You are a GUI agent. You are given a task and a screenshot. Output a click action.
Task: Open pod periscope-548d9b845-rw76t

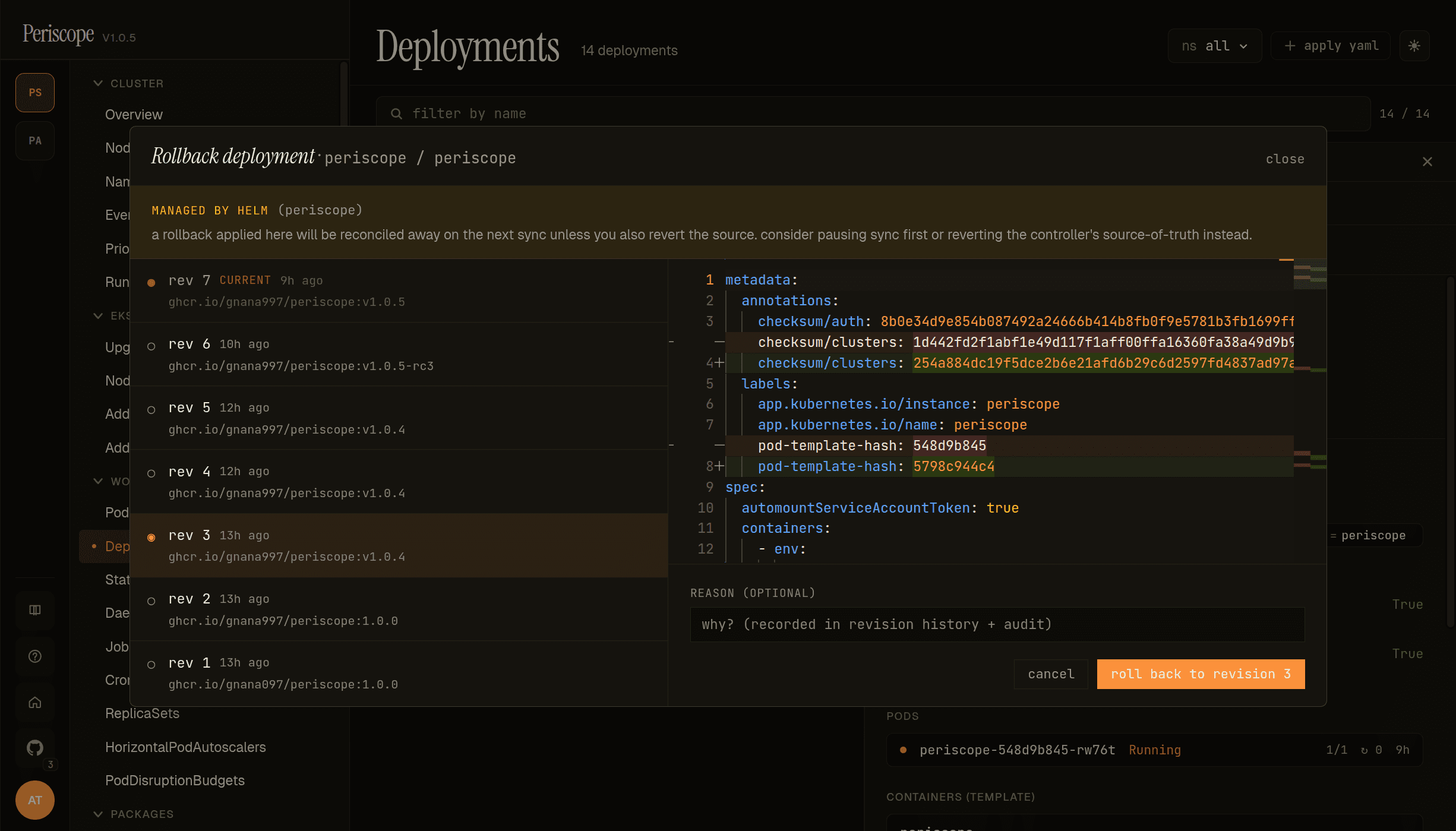tap(1154, 750)
